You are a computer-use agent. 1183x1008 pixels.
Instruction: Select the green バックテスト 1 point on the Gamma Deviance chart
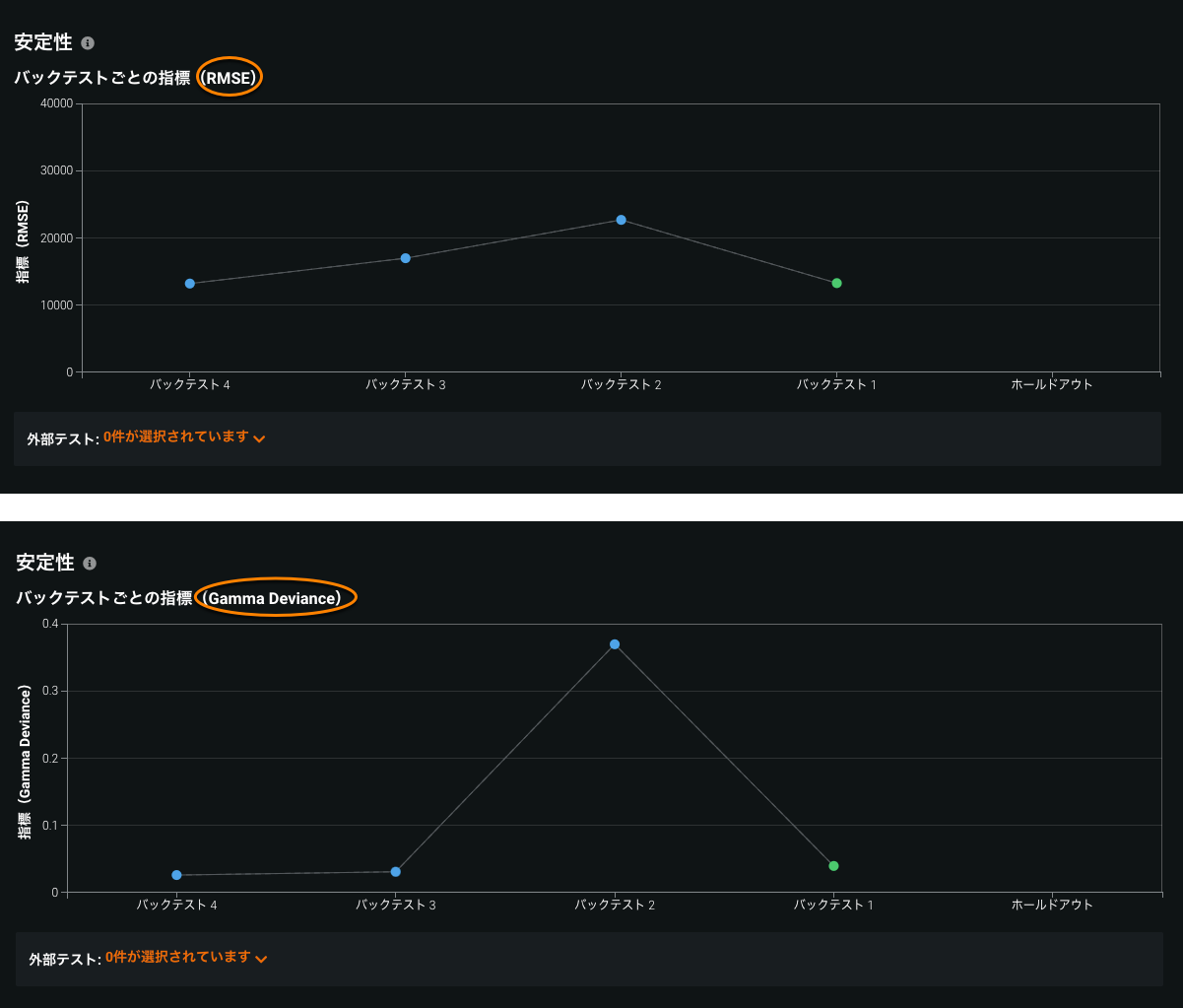(x=834, y=866)
